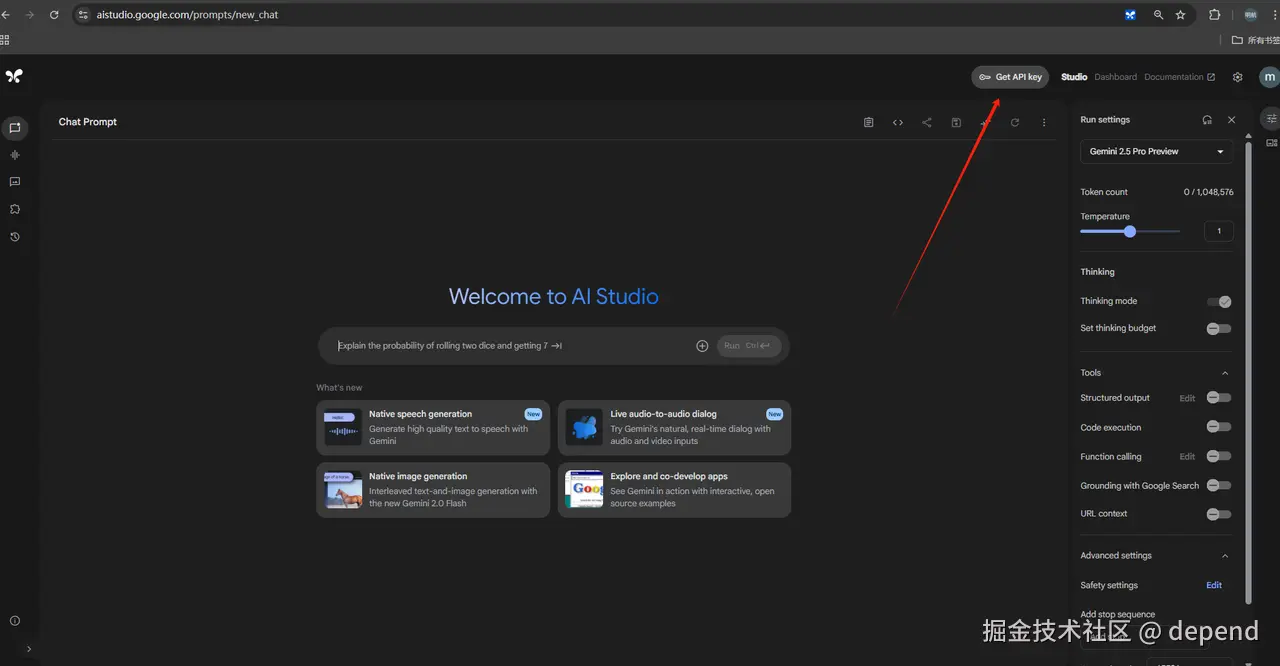This screenshot has width=1280, height=666.
Task: Open the settings gear icon
Action: [1238, 77]
